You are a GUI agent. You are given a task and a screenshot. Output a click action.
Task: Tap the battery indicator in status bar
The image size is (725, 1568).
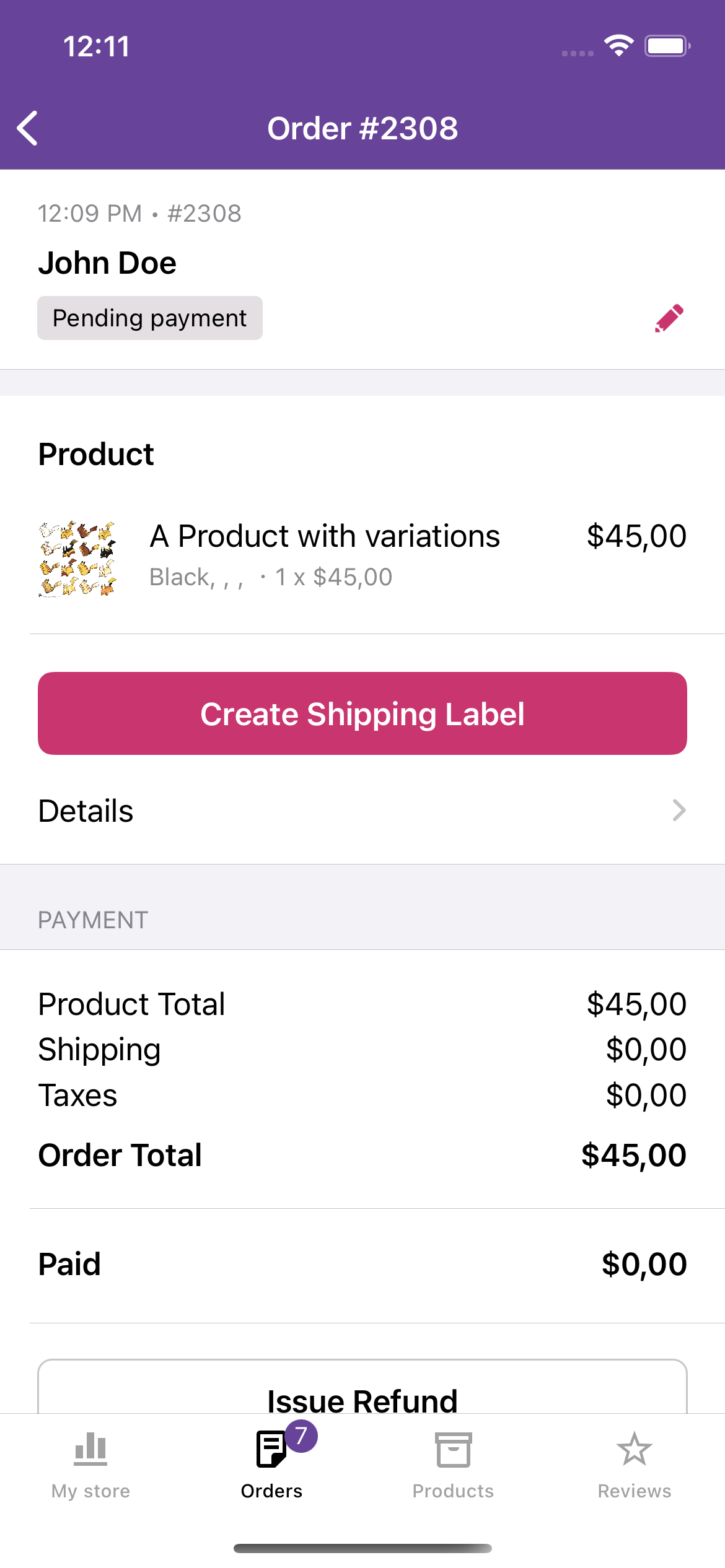point(667,46)
